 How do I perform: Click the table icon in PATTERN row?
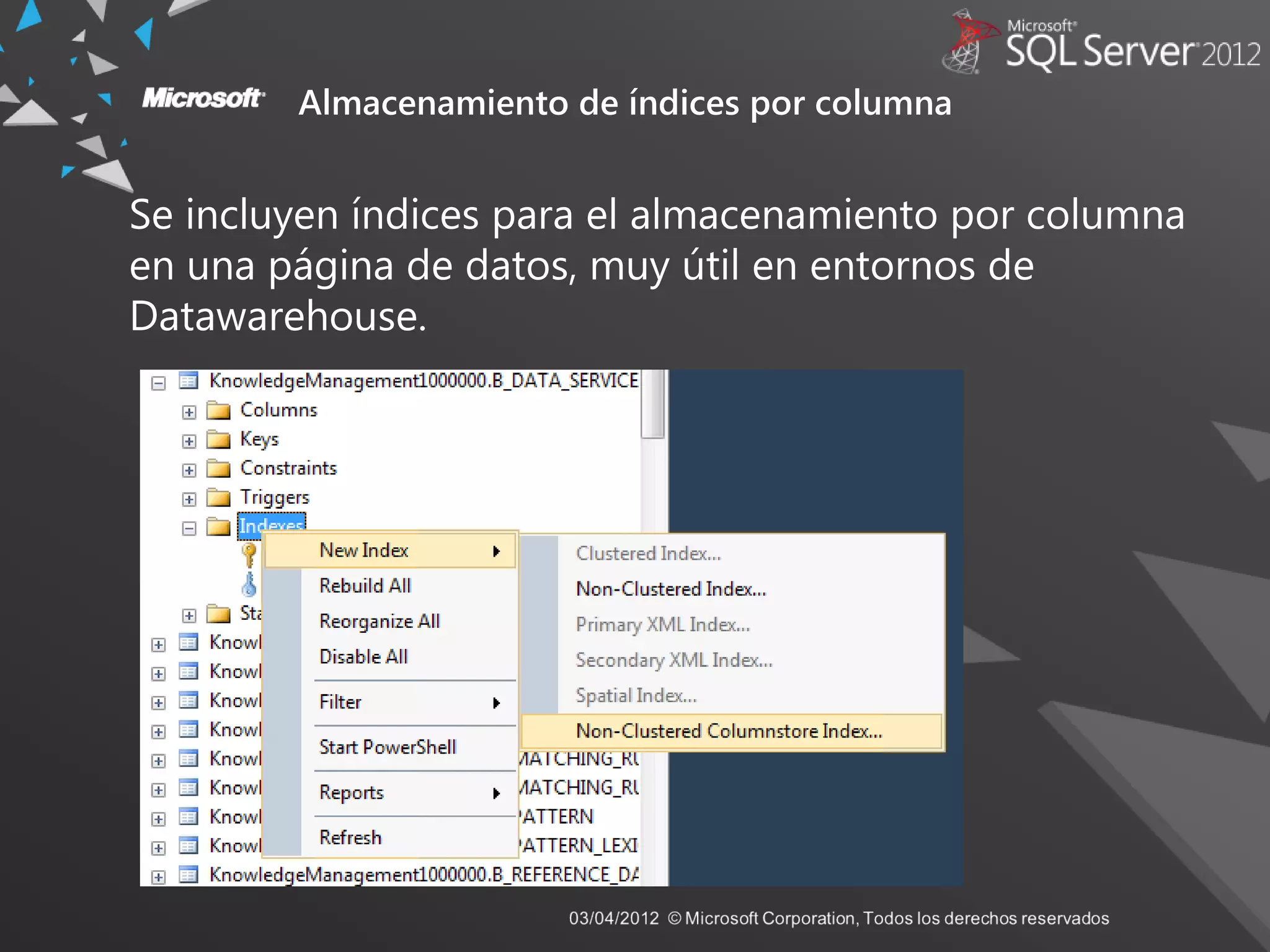pyautogui.click(x=189, y=816)
